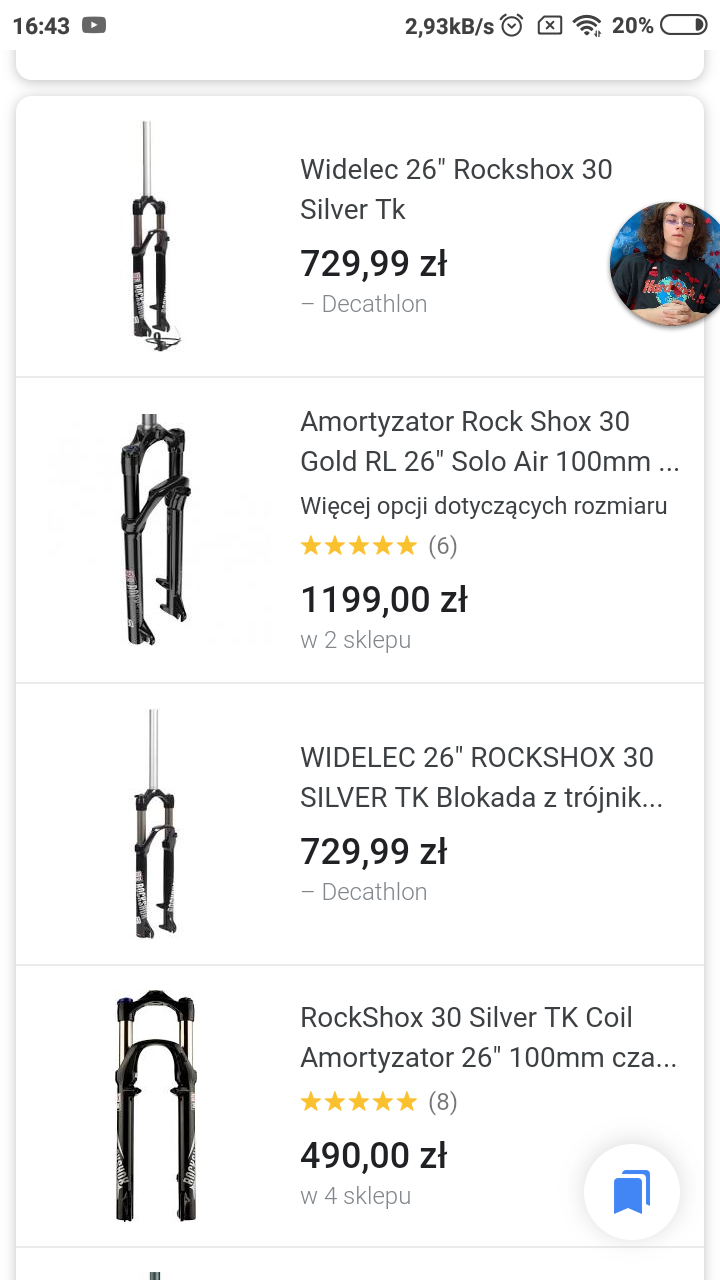This screenshot has width=720, height=1280.
Task: View the 6 reviews star rating
Action: point(378,546)
